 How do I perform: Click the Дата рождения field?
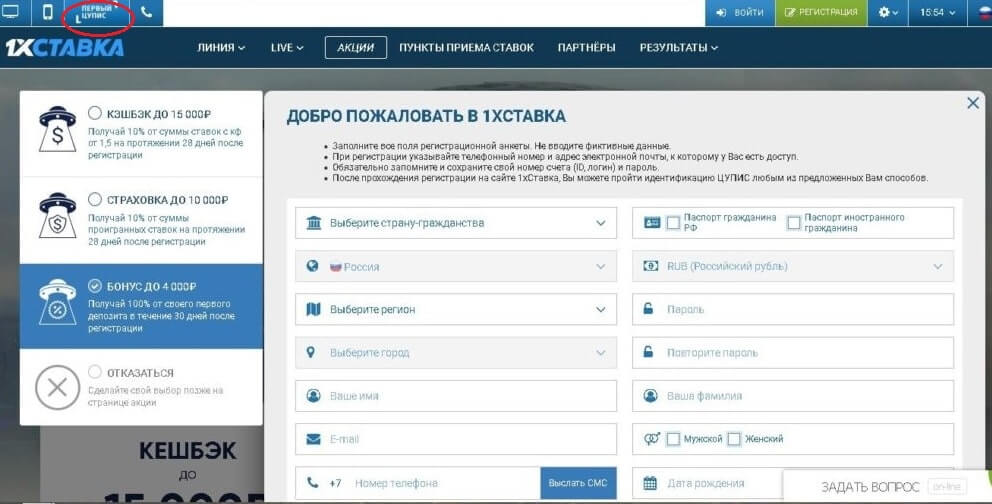[x=707, y=483]
